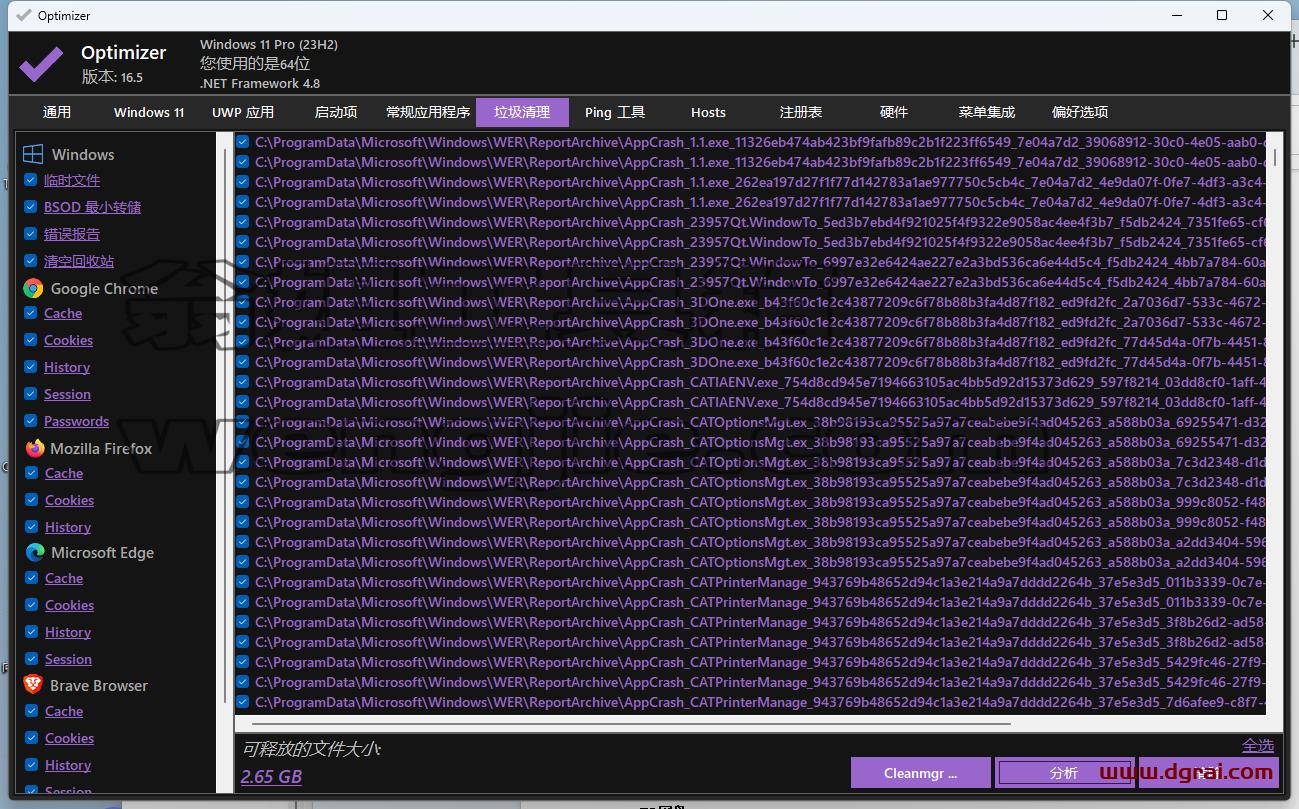Click the Brave Browser section heading
Image resolution: width=1299 pixels, height=809 pixels.
(99, 685)
